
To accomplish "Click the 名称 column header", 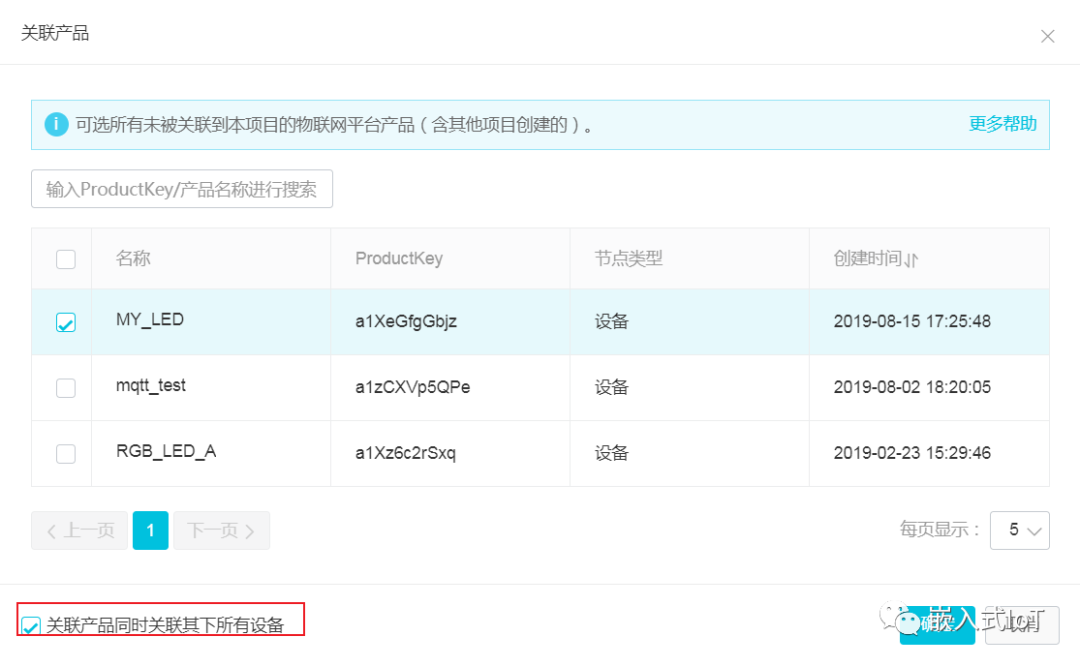I will pos(133,259).
